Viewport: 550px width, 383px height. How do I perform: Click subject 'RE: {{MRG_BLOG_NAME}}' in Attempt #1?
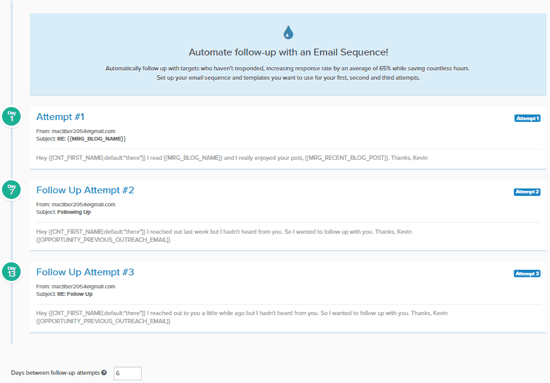coord(91,139)
